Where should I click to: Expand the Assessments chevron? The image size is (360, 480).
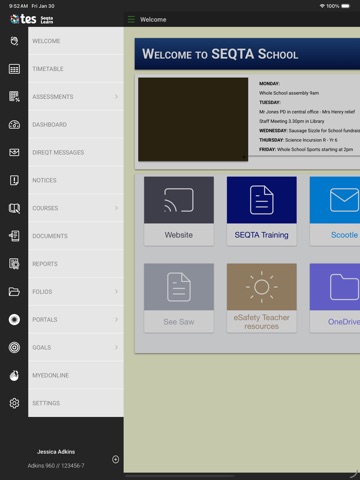tap(116, 97)
